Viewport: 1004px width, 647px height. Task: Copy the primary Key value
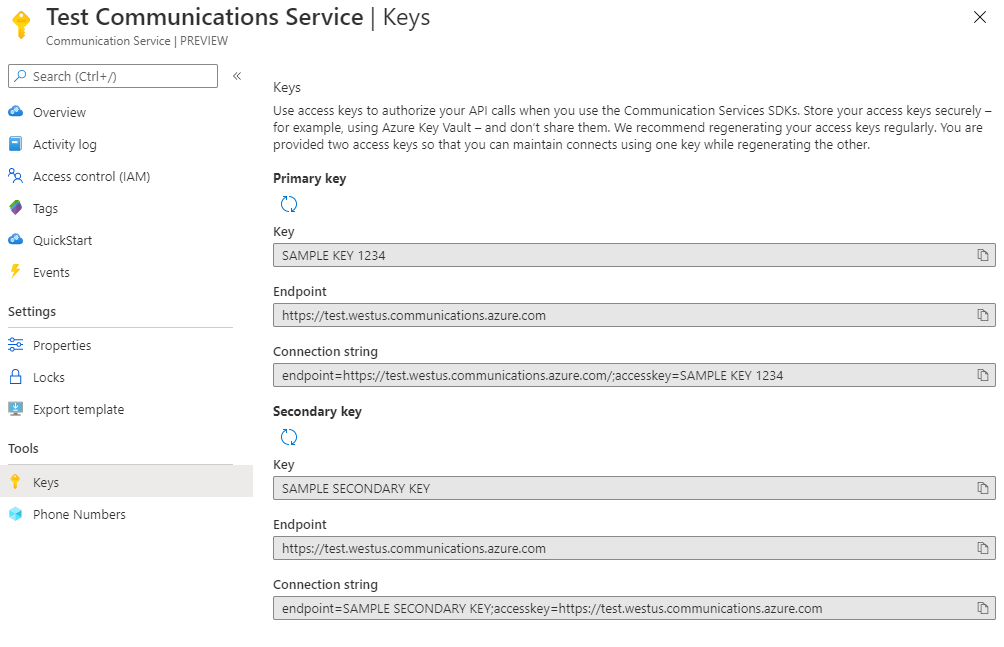tap(982, 254)
